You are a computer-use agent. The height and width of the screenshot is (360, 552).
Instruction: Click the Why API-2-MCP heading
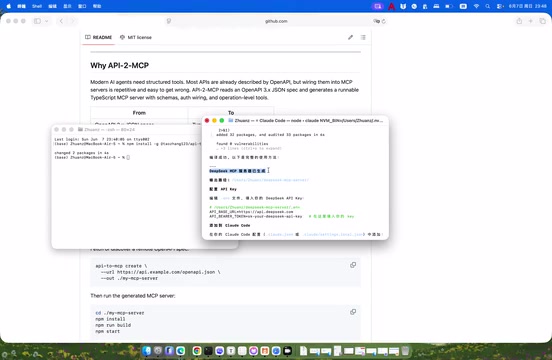(120, 65)
